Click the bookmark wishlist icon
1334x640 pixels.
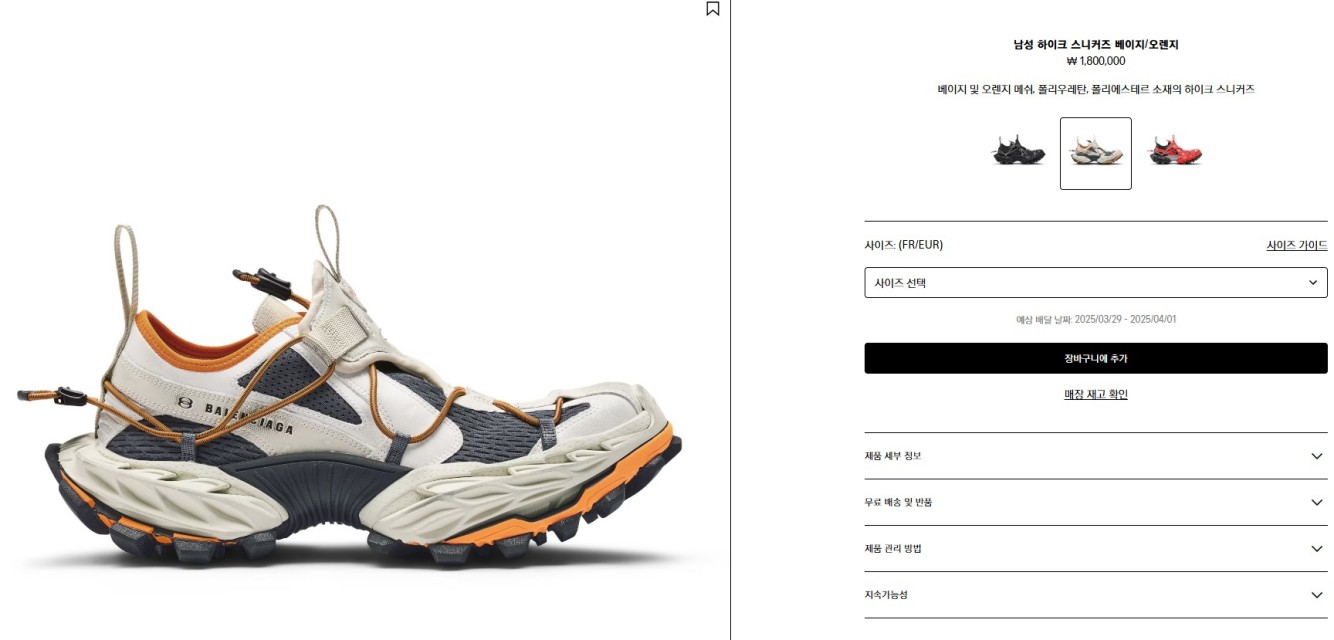point(713,9)
